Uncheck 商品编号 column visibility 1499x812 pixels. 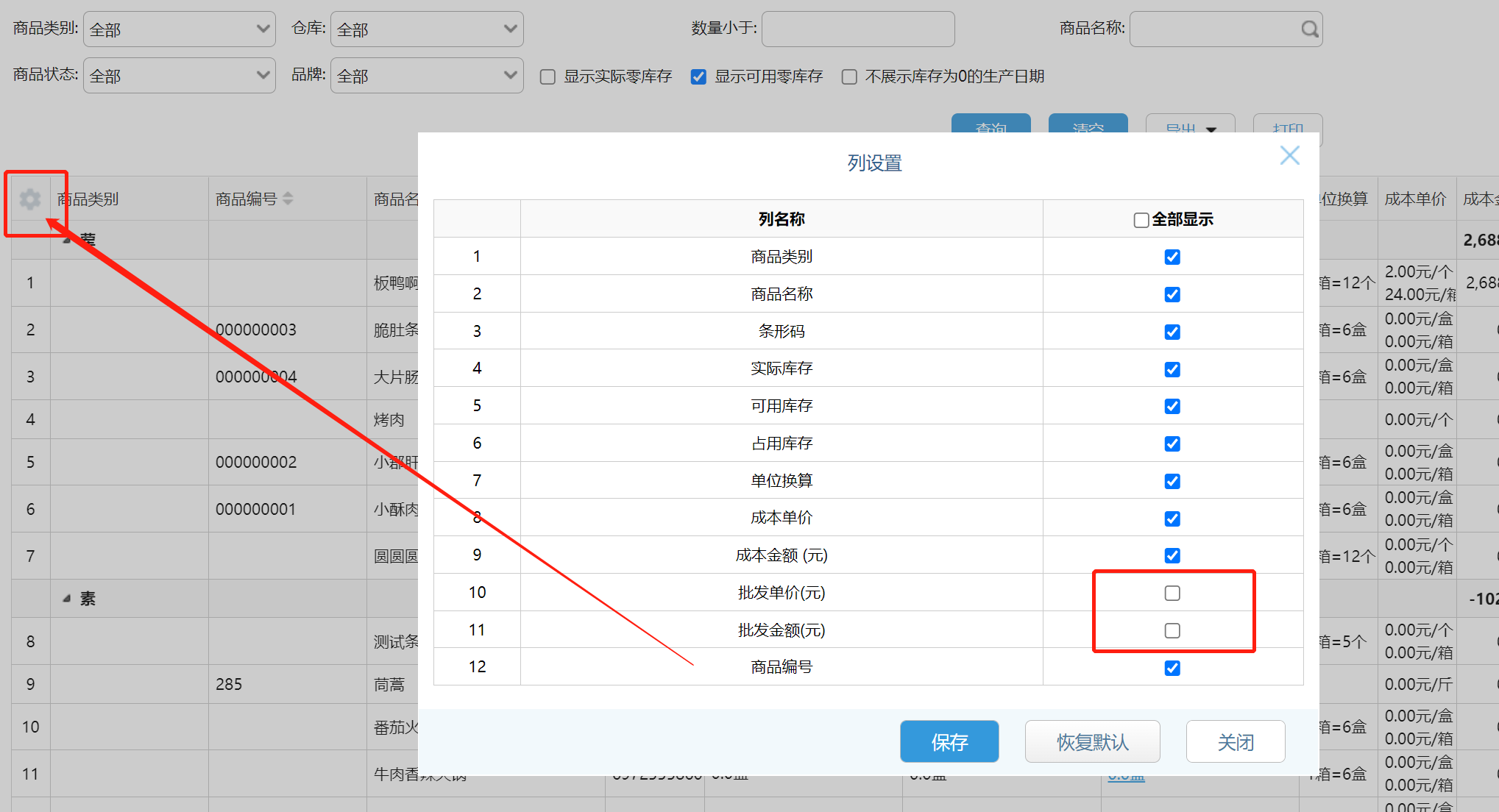click(x=1172, y=668)
